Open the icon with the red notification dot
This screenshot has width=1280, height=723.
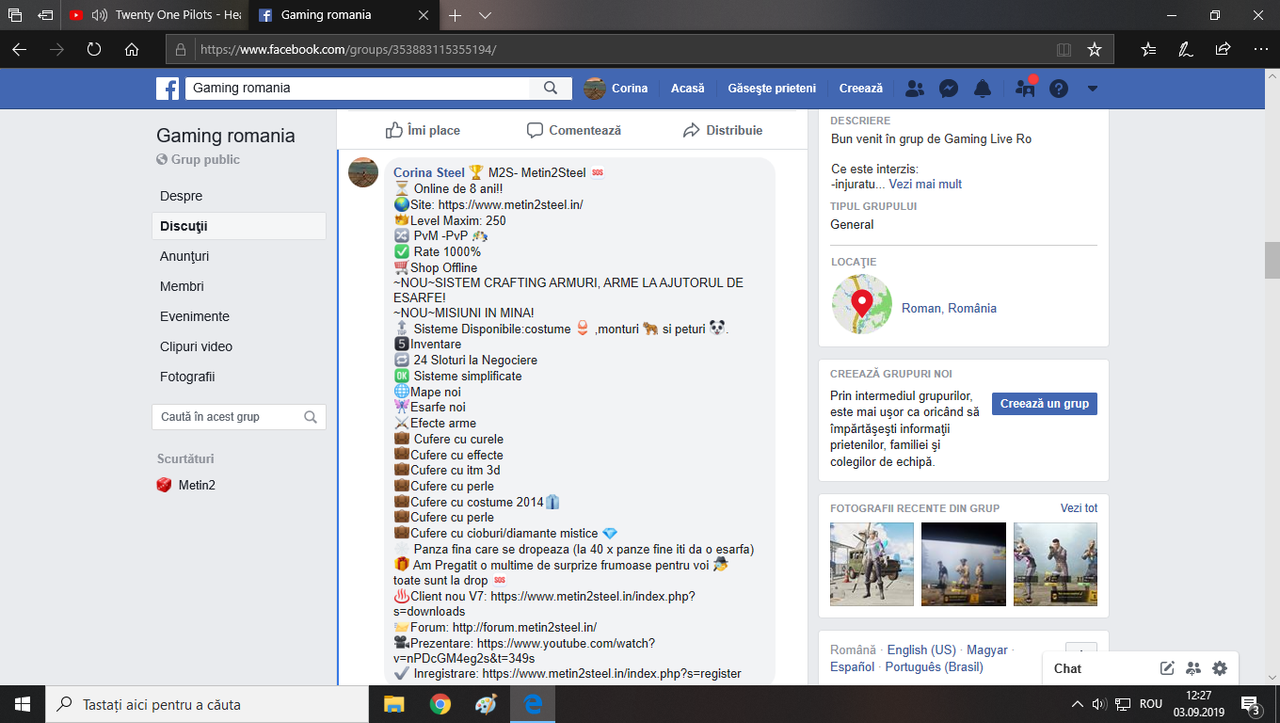1025,88
